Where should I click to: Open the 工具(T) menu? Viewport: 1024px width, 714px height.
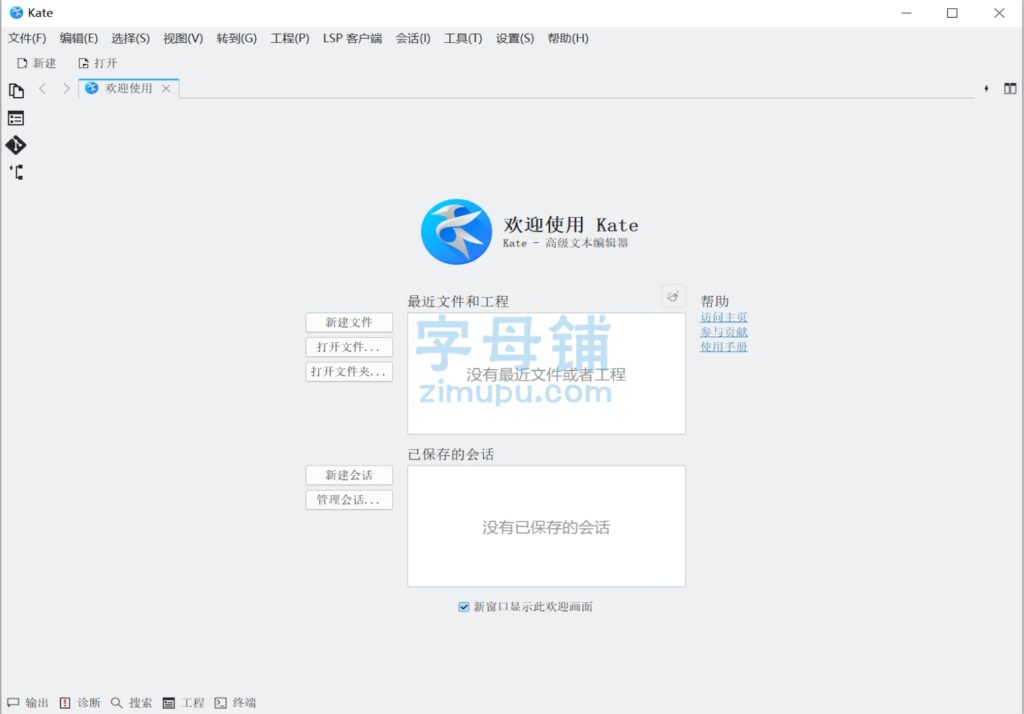coord(463,38)
